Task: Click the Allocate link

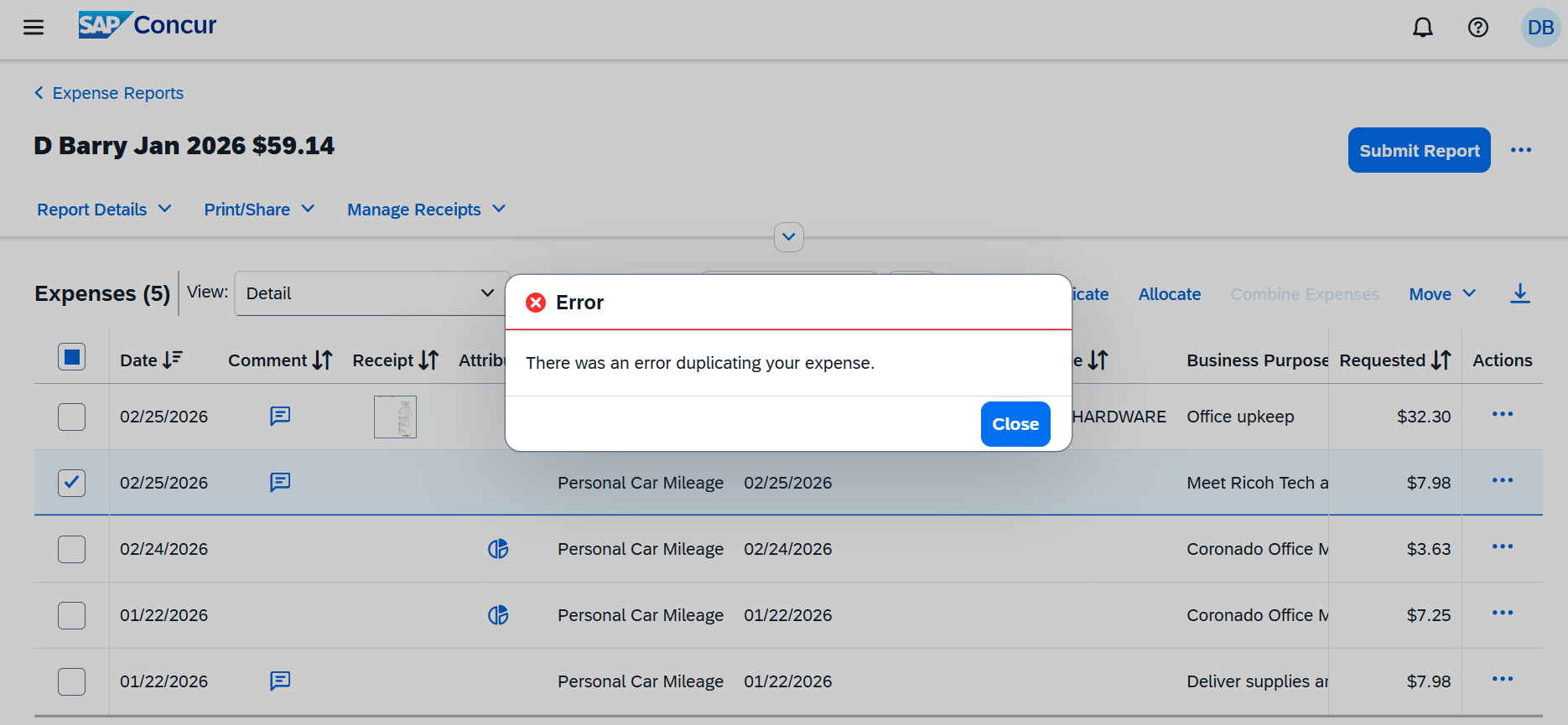Action: pyautogui.click(x=1170, y=294)
